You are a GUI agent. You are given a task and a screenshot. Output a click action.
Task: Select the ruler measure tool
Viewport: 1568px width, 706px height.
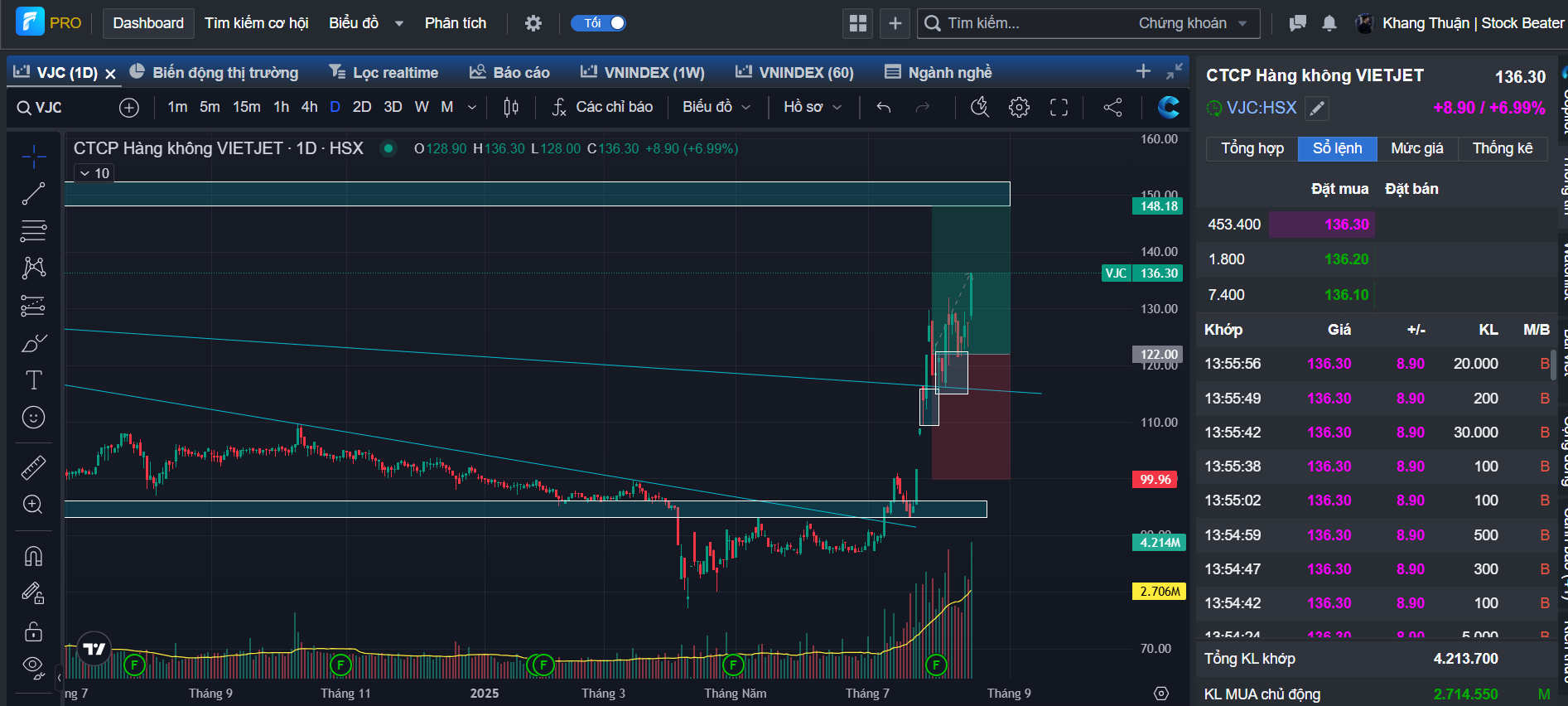[x=34, y=467]
